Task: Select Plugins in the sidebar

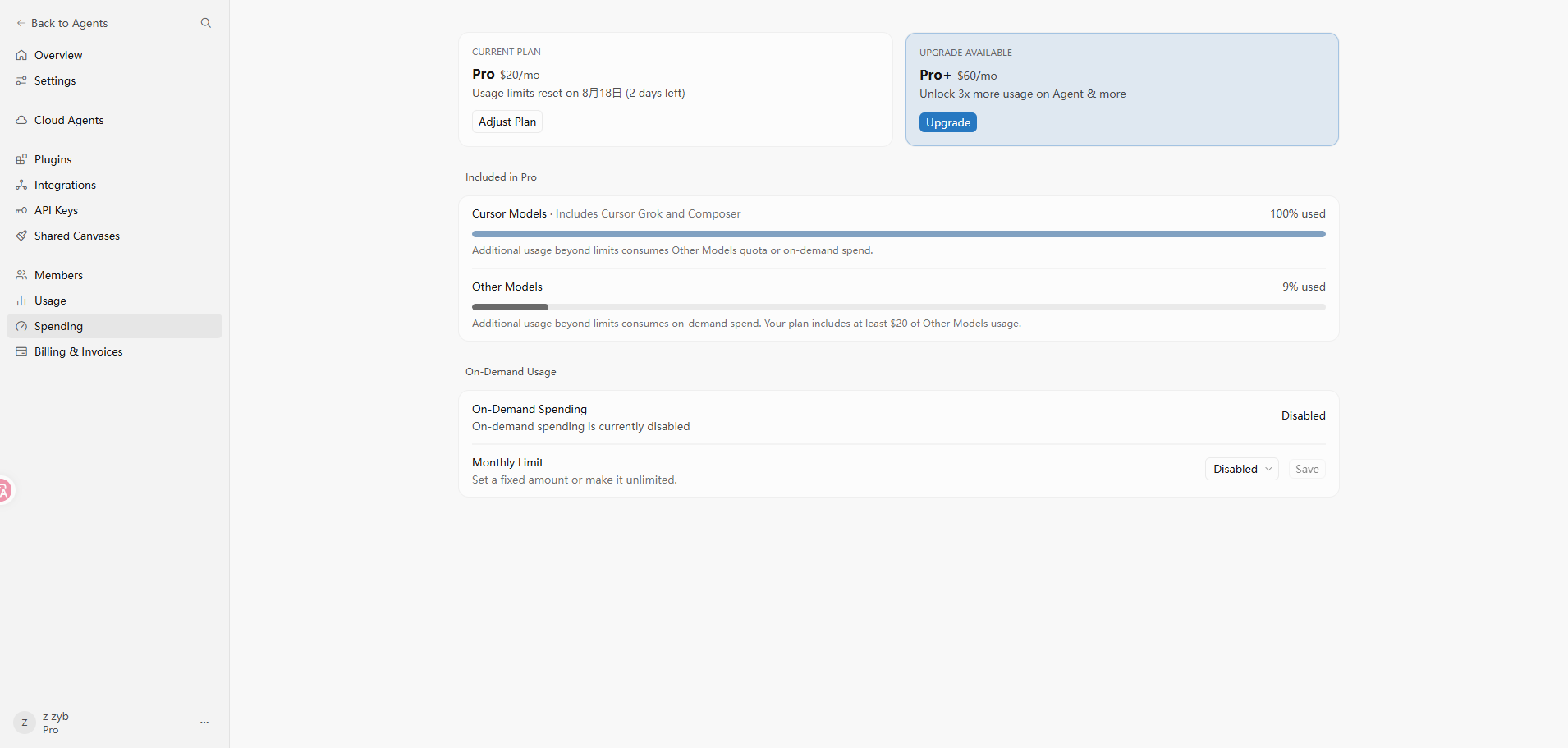Action: click(x=114, y=159)
